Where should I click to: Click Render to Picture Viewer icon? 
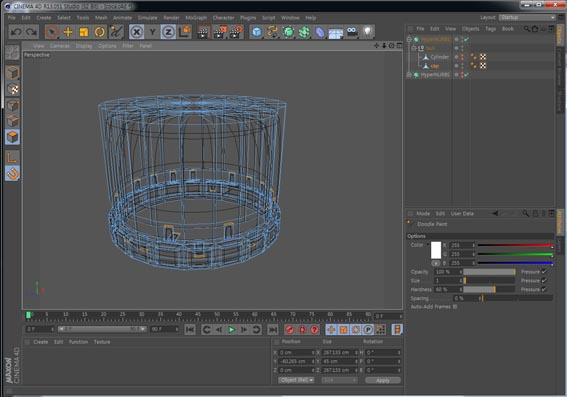pos(220,32)
